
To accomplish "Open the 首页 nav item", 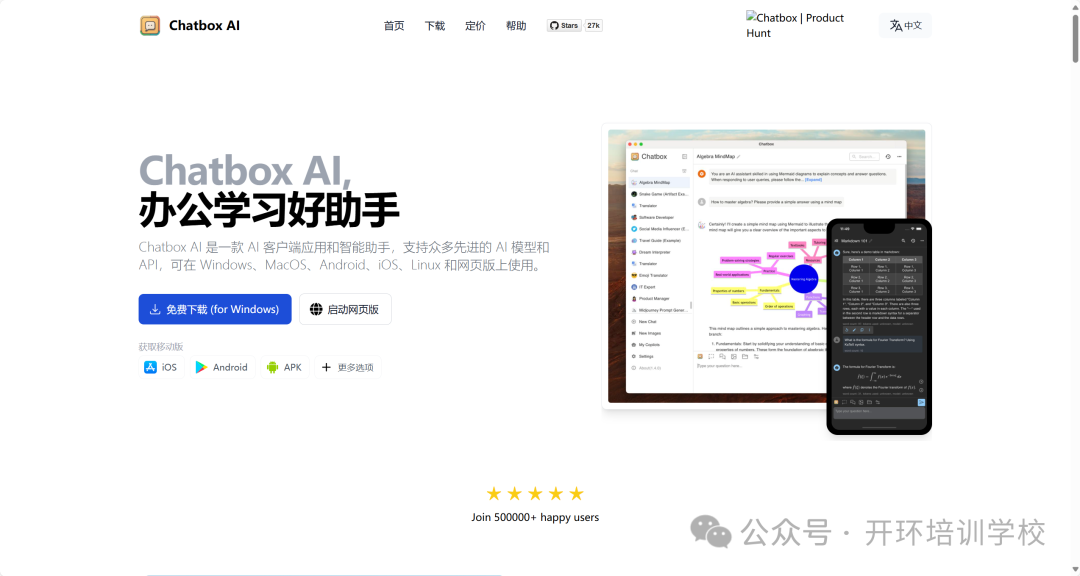I will tap(394, 25).
